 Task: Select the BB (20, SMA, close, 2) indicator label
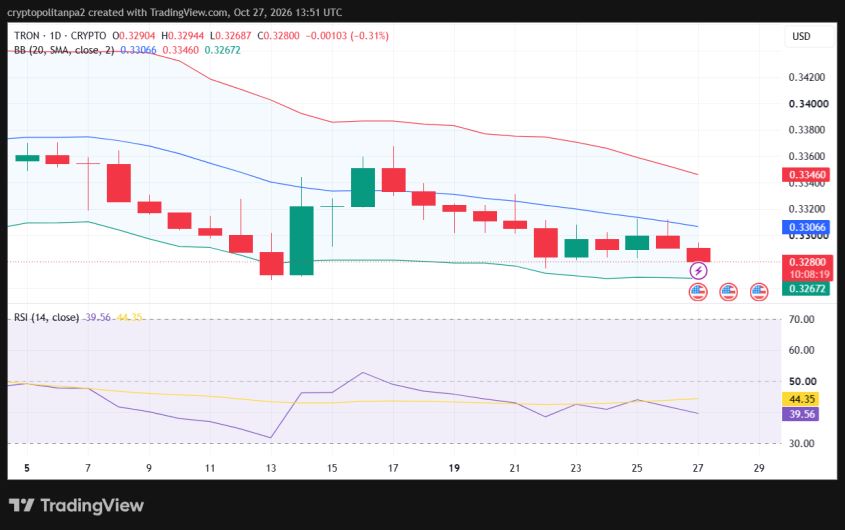tap(64, 50)
